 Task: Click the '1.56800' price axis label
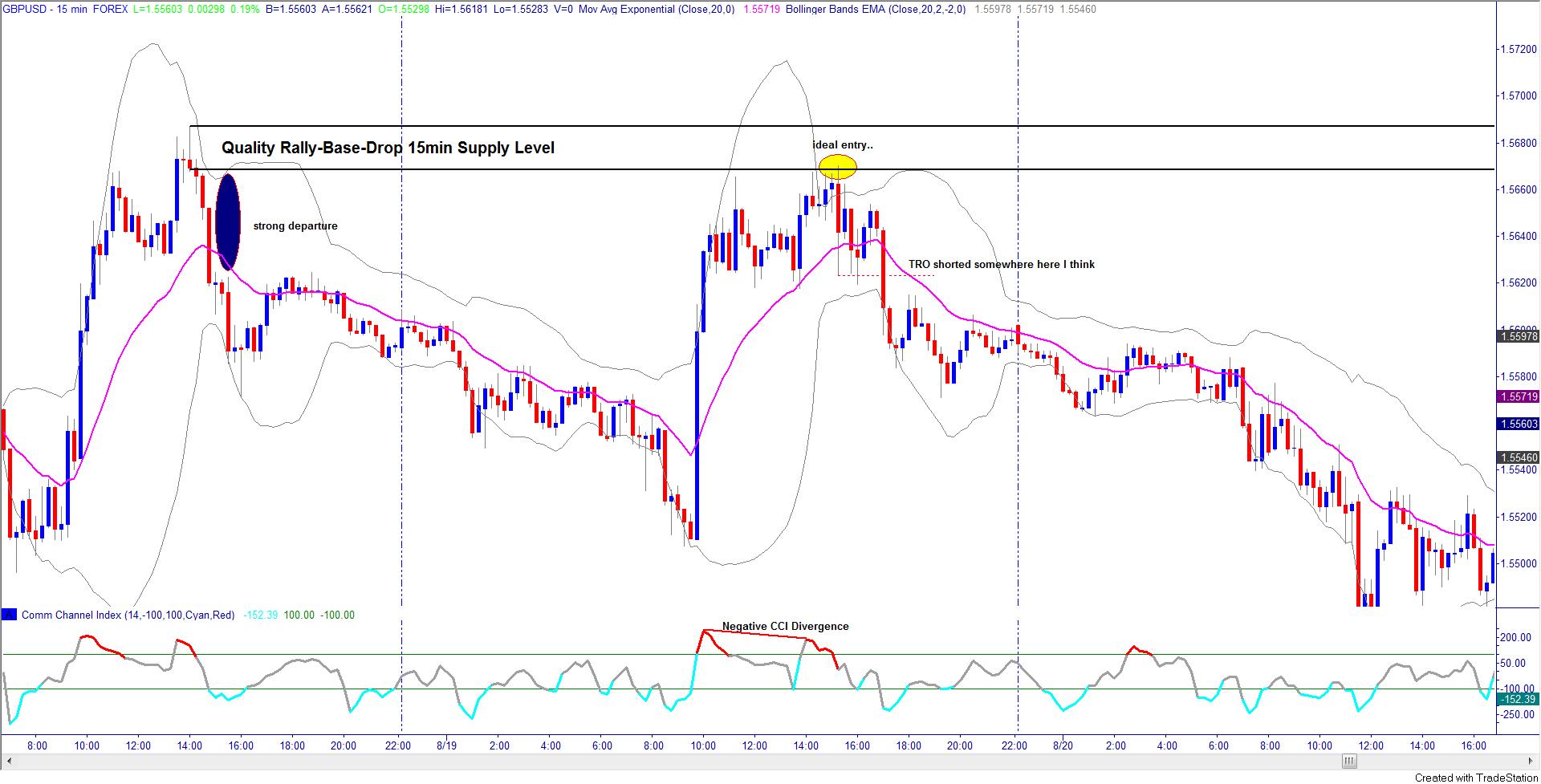1519,143
